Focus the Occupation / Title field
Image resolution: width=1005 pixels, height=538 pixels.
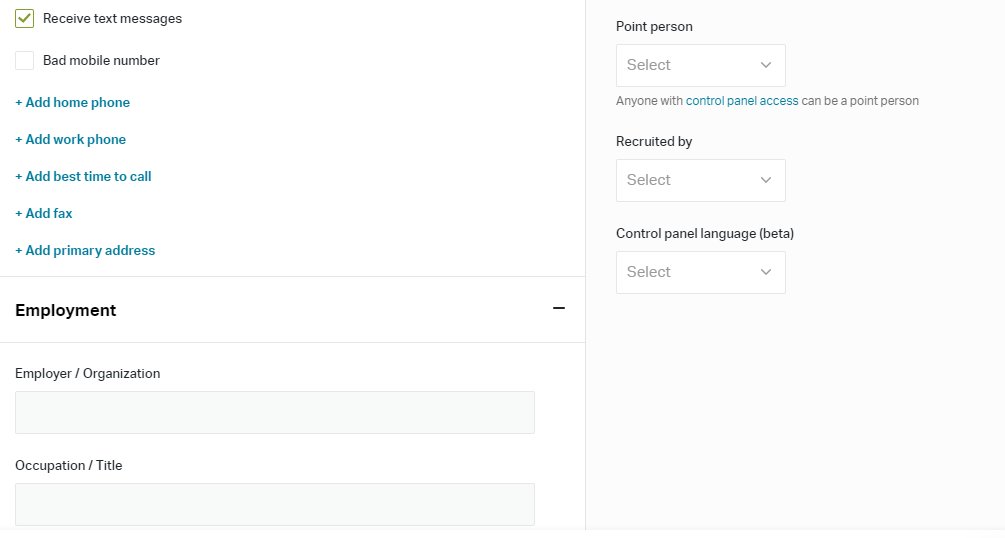click(x=275, y=505)
